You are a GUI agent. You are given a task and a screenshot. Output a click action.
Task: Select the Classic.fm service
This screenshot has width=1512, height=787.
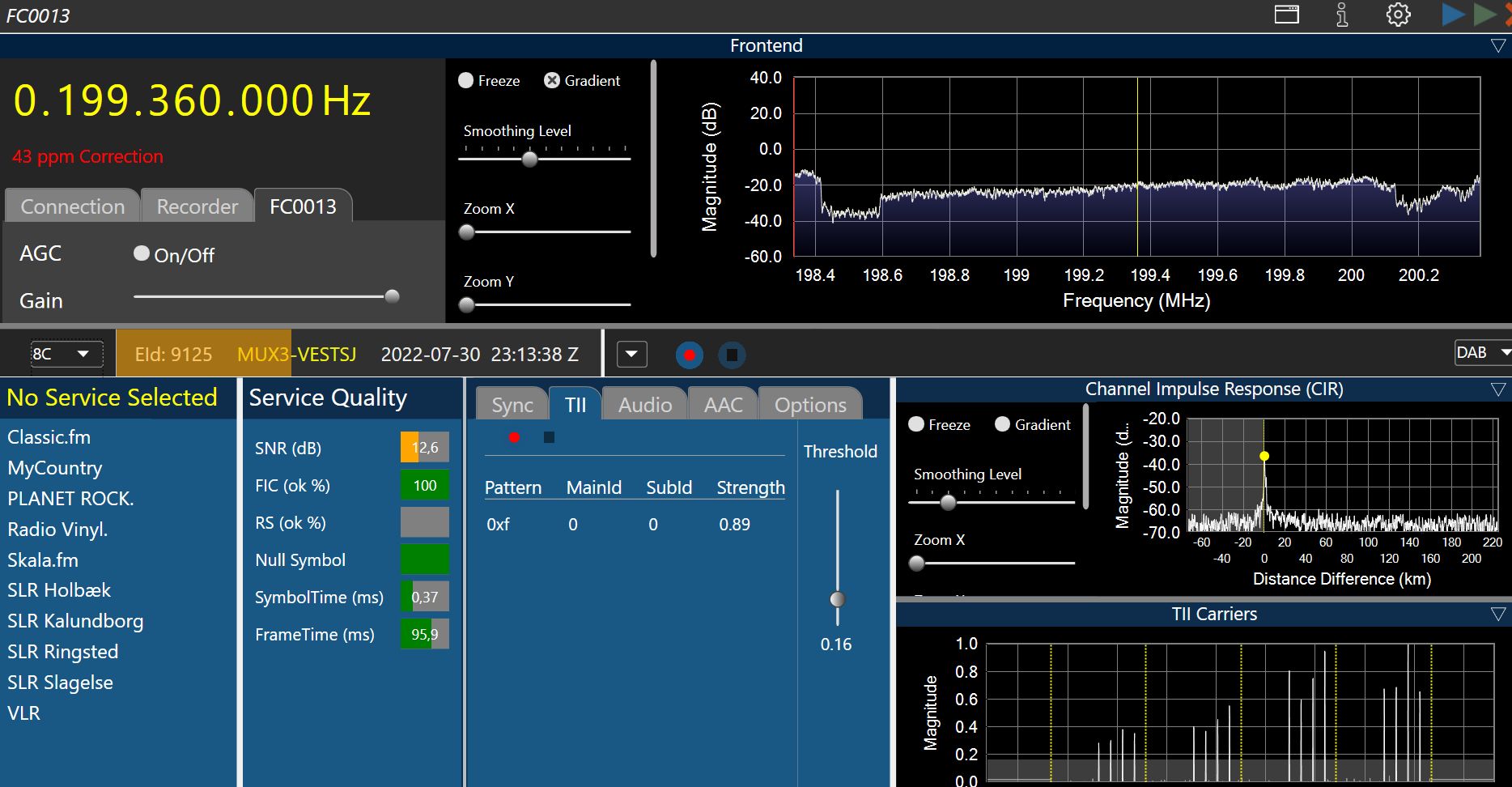pyautogui.click(x=49, y=437)
